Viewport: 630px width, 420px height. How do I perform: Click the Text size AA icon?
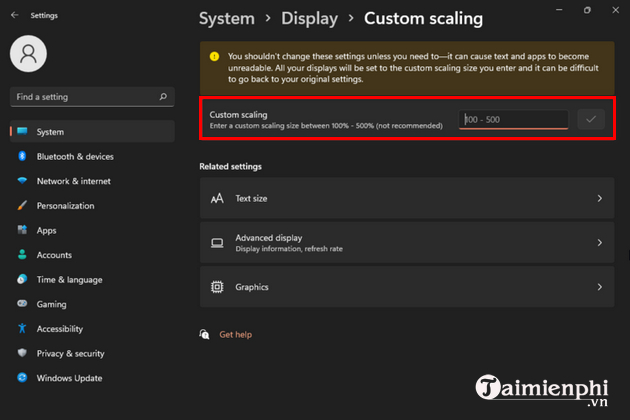click(x=217, y=198)
